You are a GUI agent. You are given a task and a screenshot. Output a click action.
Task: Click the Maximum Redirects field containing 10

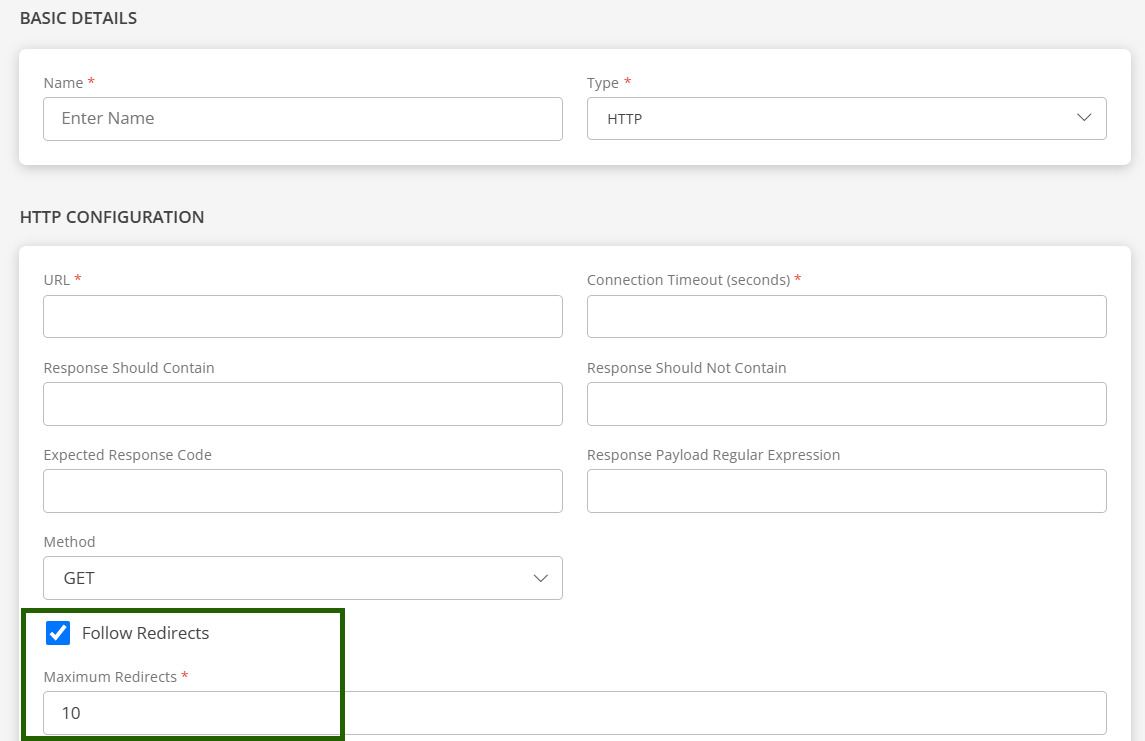click(574, 713)
